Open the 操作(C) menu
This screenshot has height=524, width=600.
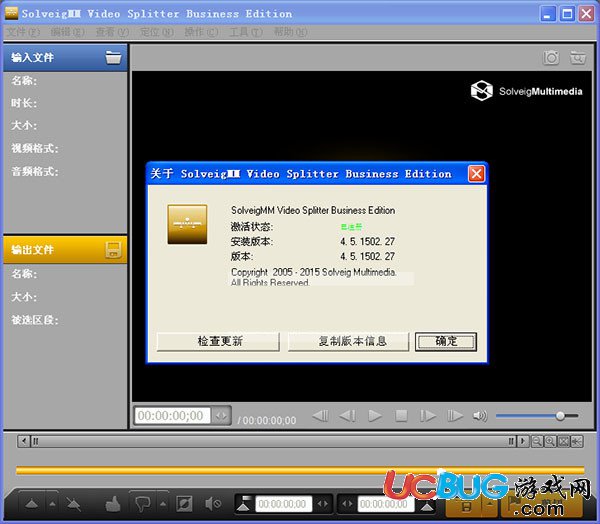tap(201, 32)
